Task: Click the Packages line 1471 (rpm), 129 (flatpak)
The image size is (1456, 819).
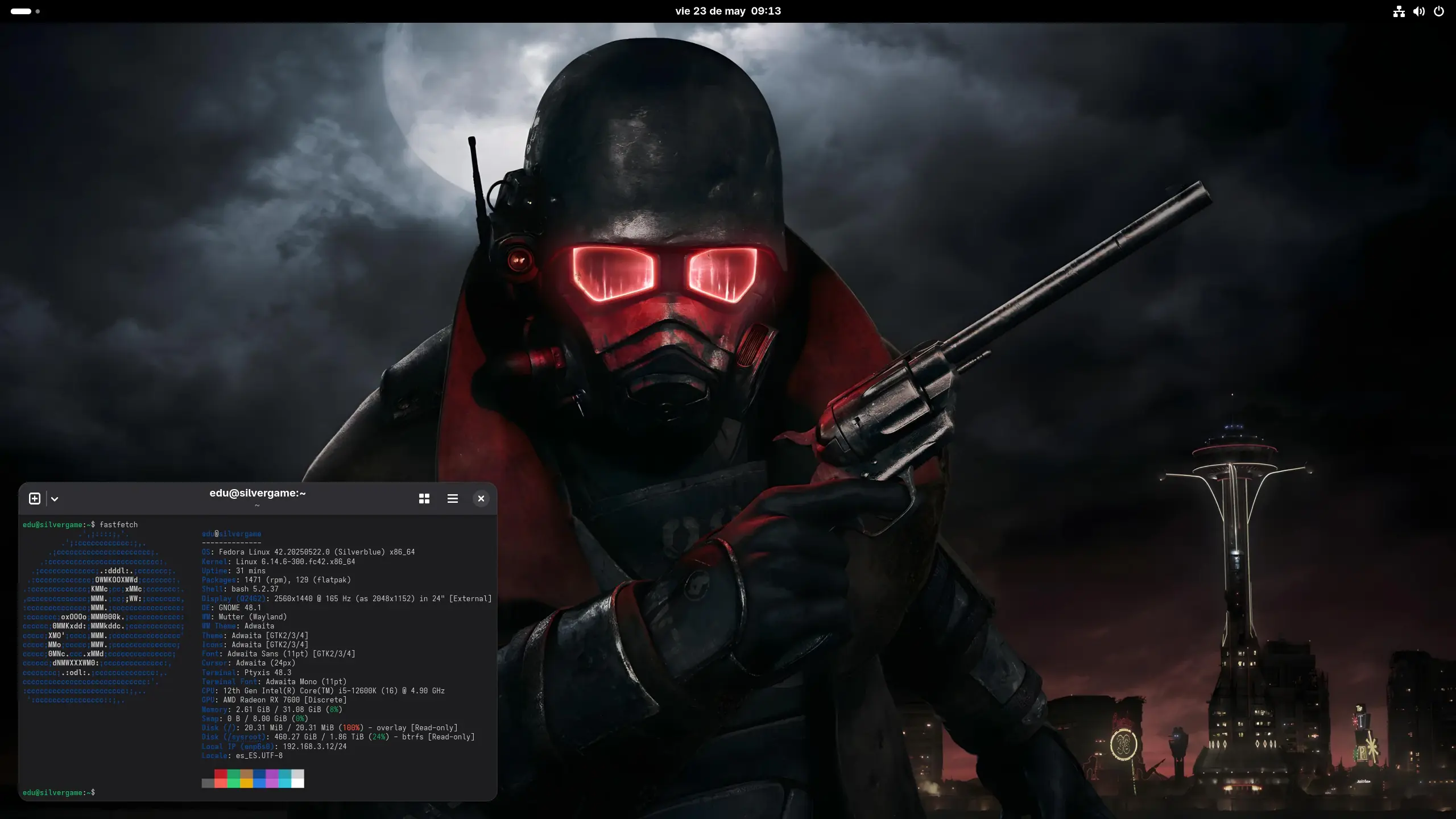Action: click(x=276, y=580)
